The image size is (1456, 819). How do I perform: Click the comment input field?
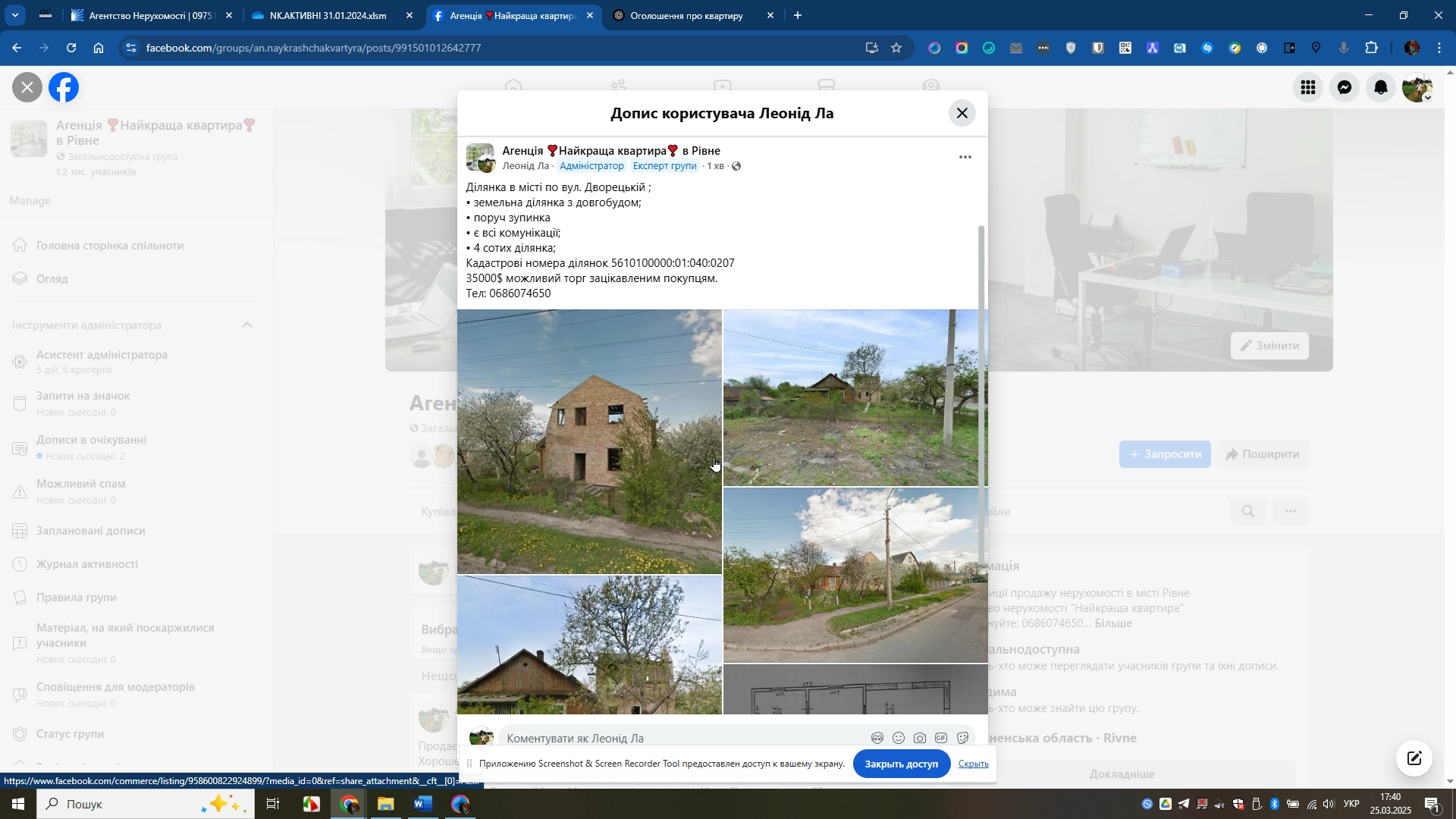tap(682, 738)
